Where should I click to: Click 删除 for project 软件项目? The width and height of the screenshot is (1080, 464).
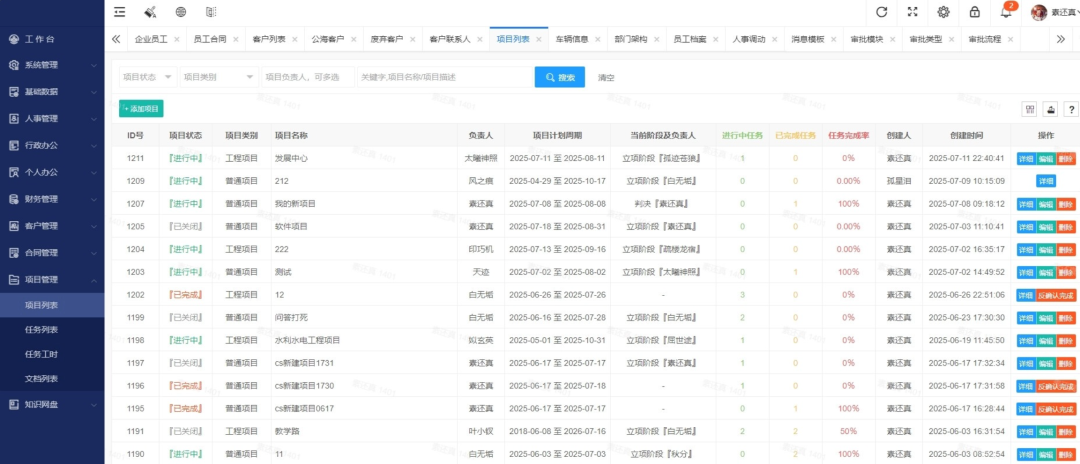click(1066, 226)
